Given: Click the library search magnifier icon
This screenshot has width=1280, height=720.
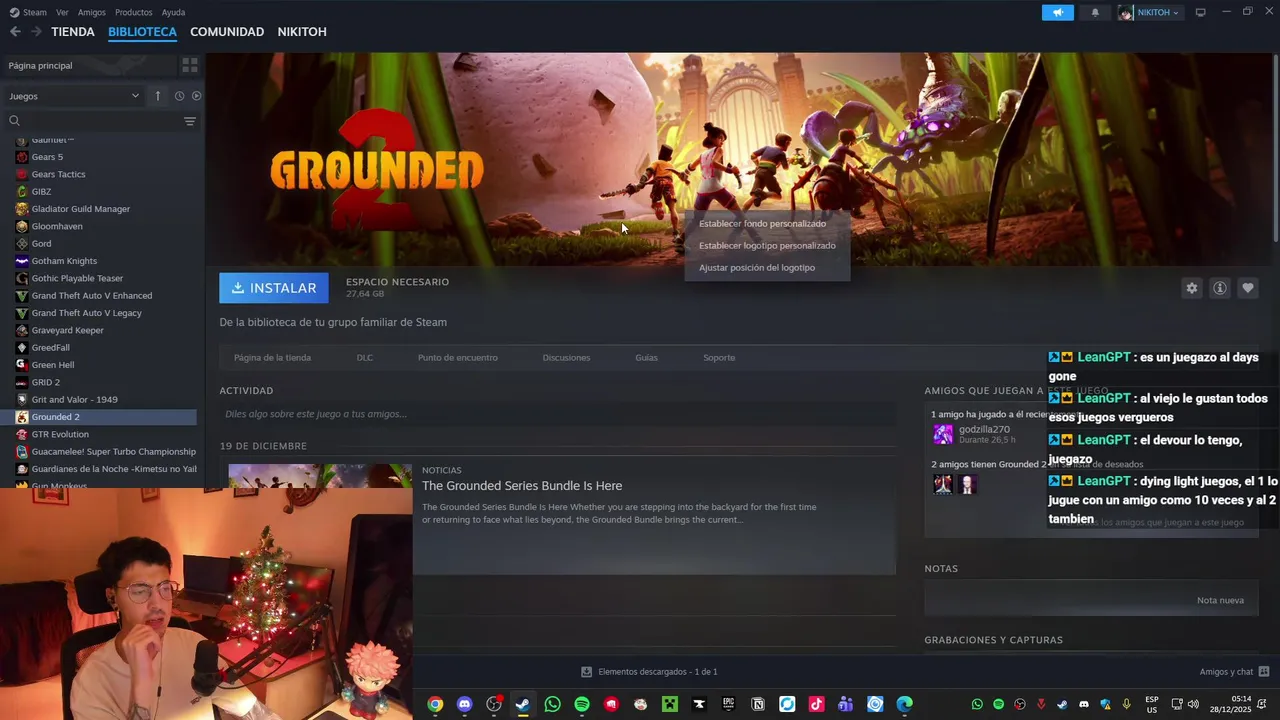Looking at the screenshot, I should click(14, 121).
